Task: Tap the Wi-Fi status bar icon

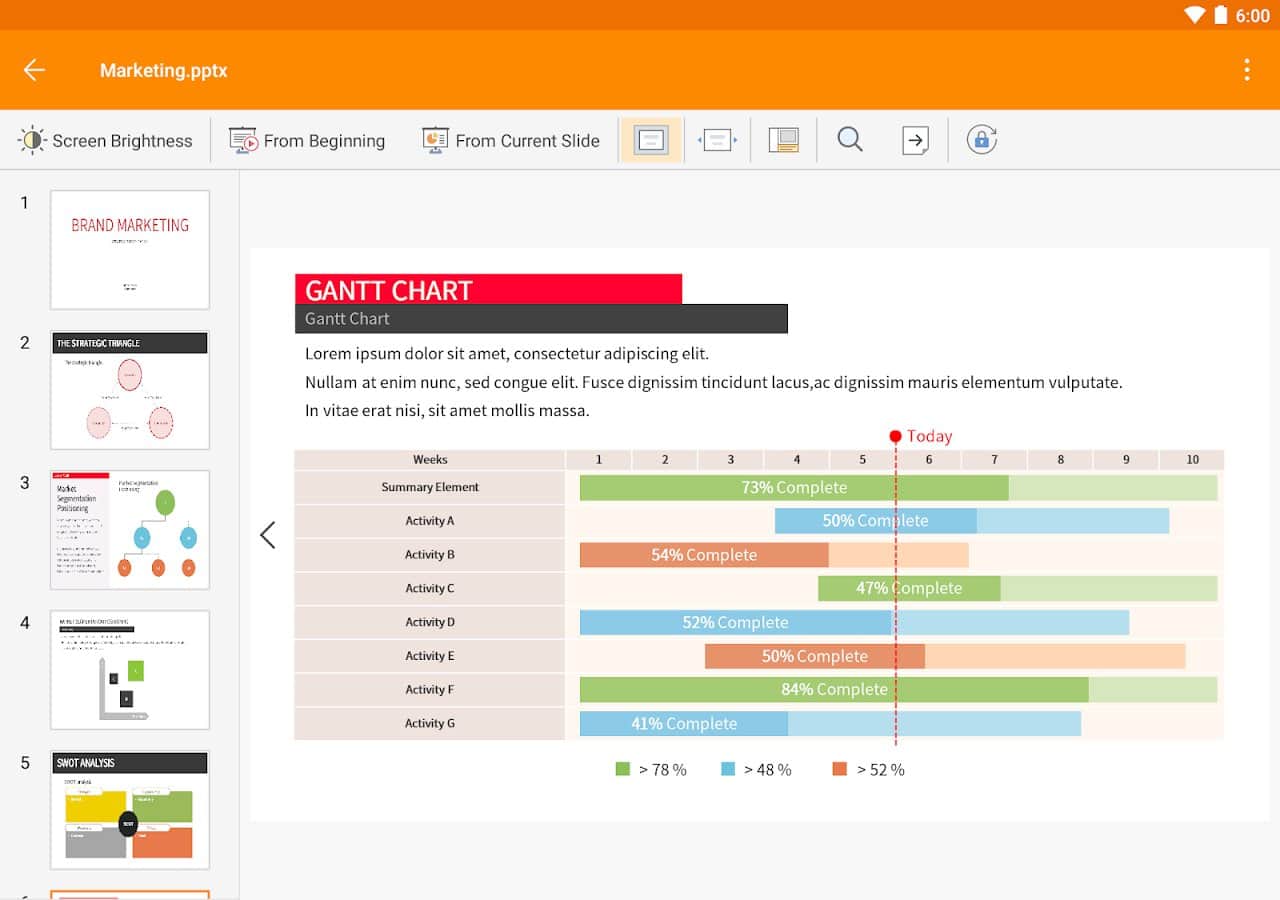Action: (x=1194, y=15)
